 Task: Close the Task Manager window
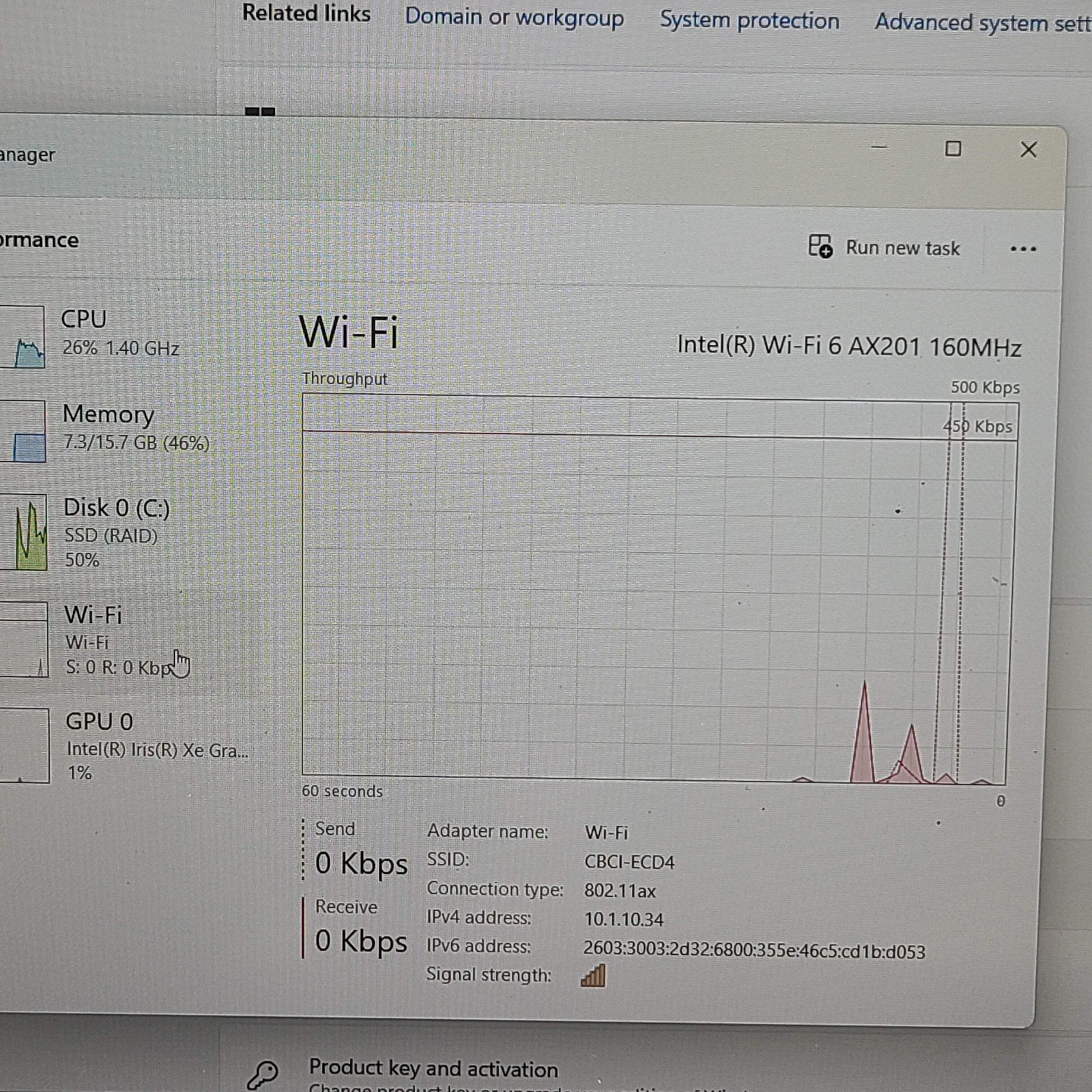click(x=1028, y=149)
